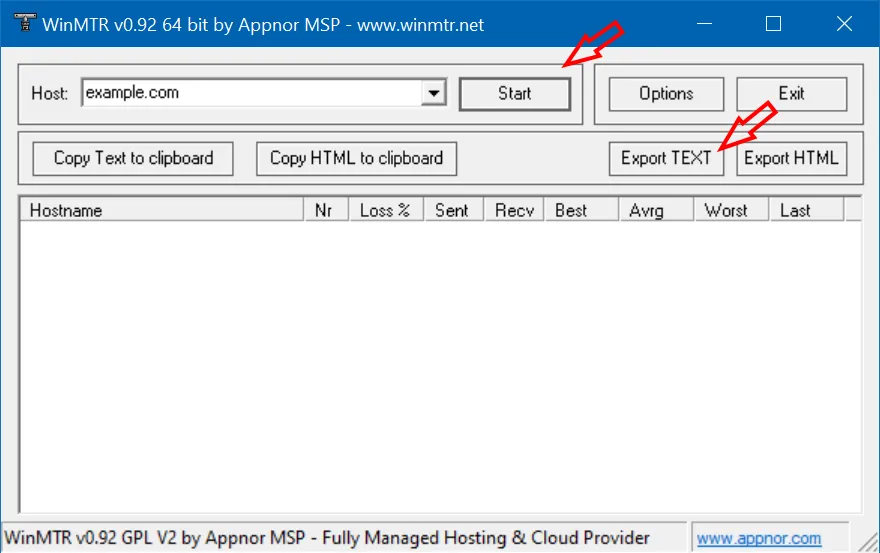Open the Options dialog
This screenshot has height=553, width=880.
click(x=666, y=94)
